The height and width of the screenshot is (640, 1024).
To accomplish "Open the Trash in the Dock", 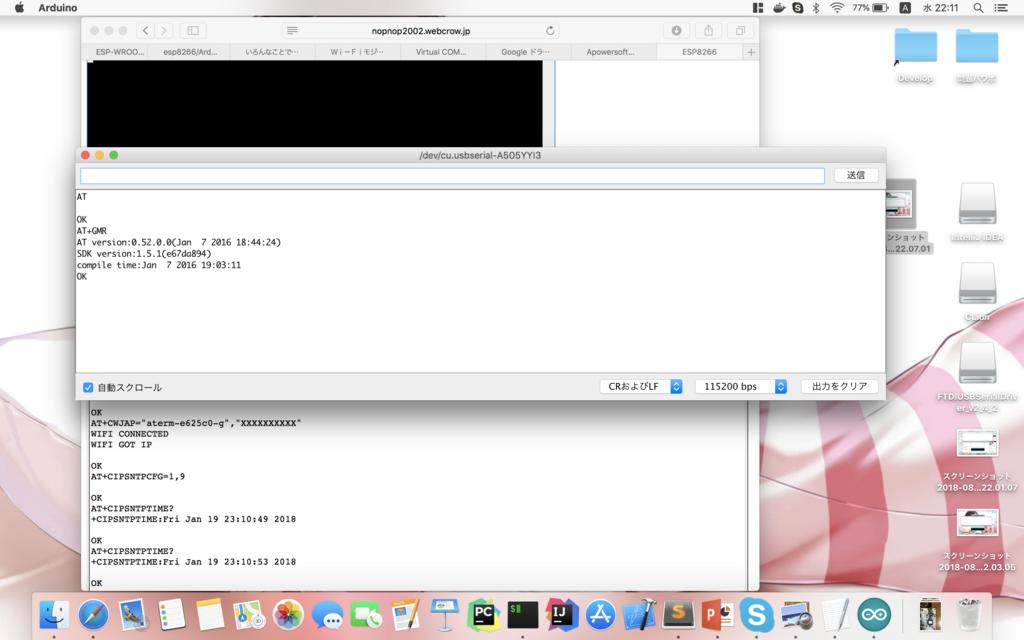I will point(970,615).
